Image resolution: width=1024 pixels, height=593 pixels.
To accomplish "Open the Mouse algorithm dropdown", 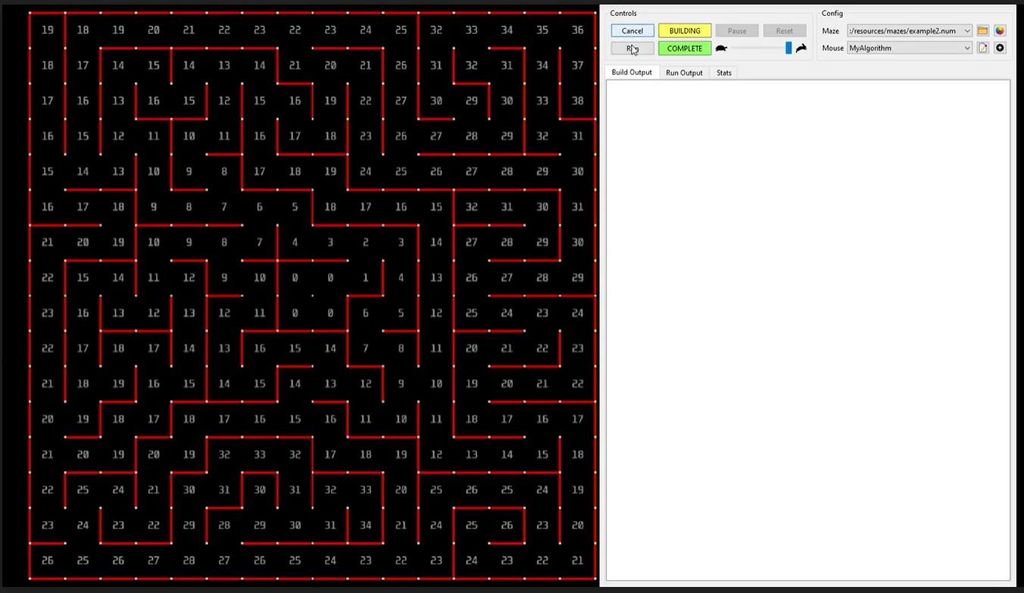I will coord(909,48).
